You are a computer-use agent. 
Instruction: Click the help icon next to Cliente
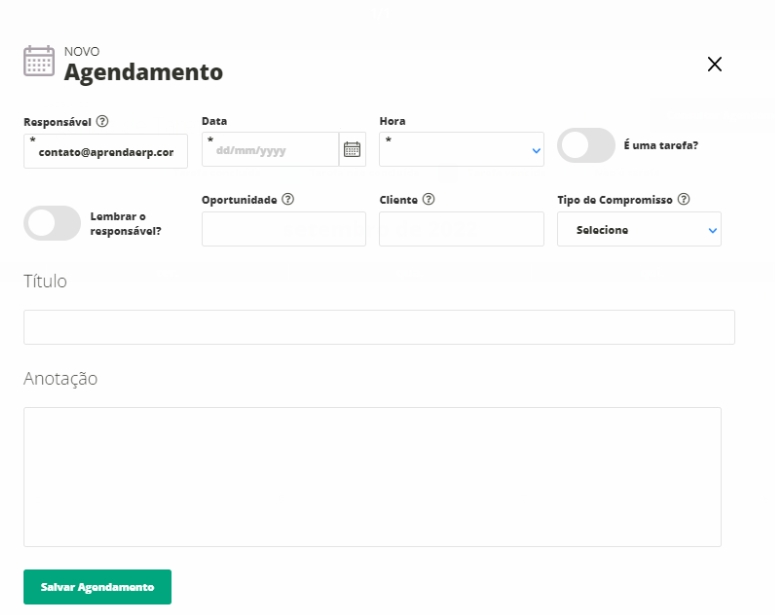pos(428,199)
